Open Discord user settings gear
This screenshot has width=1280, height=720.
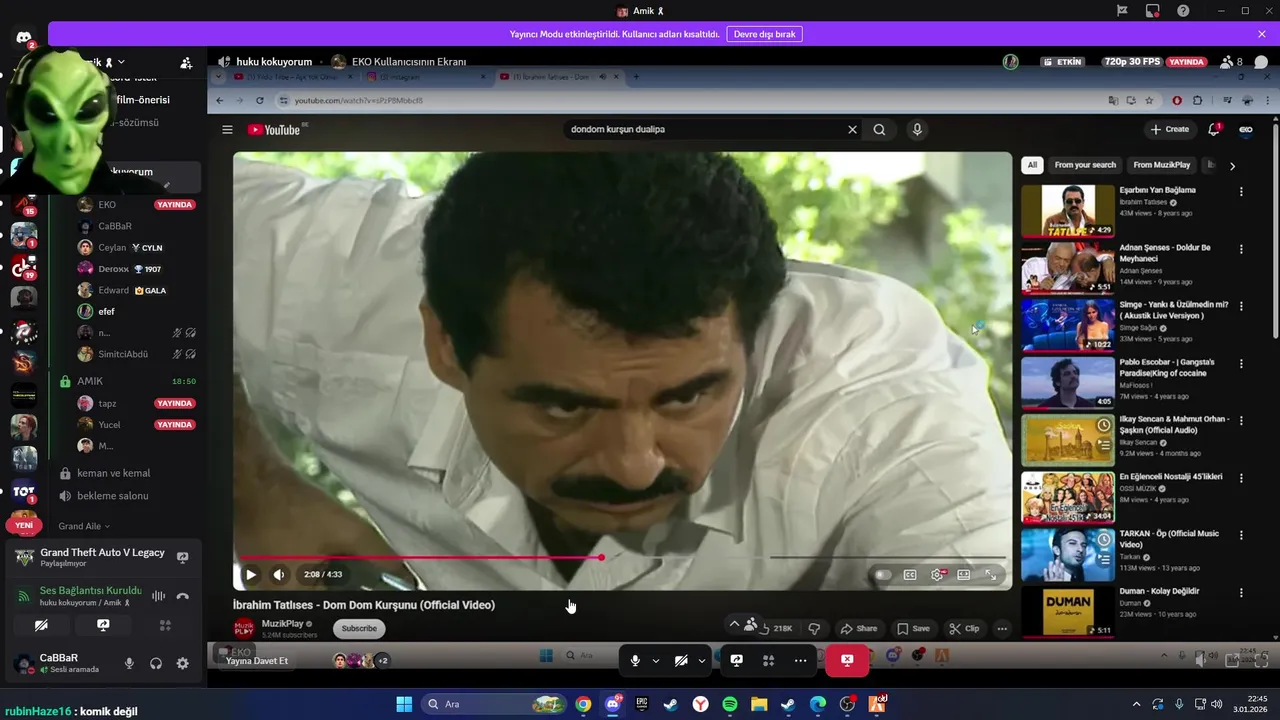(x=182, y=663)
